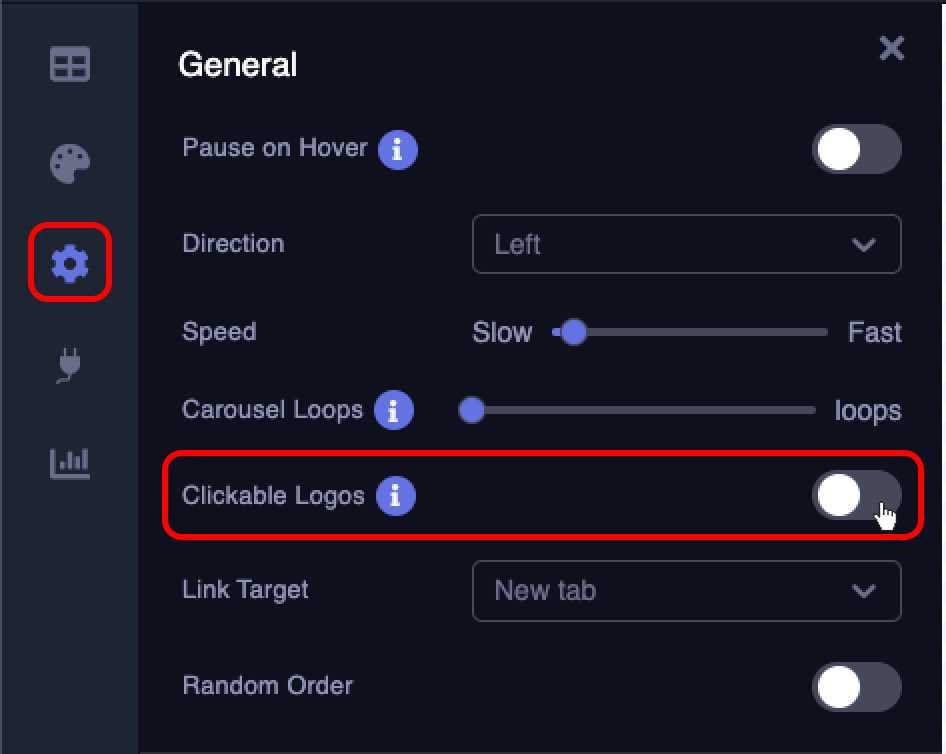
Task: Click the Carousel Loops slider handle
Action: [471, 410]
